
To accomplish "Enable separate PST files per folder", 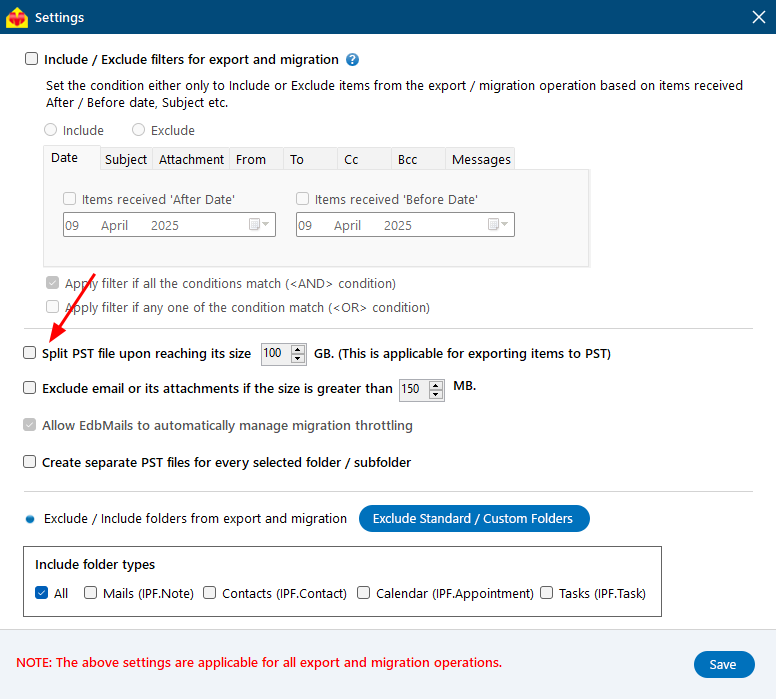I will pos(30,462).
